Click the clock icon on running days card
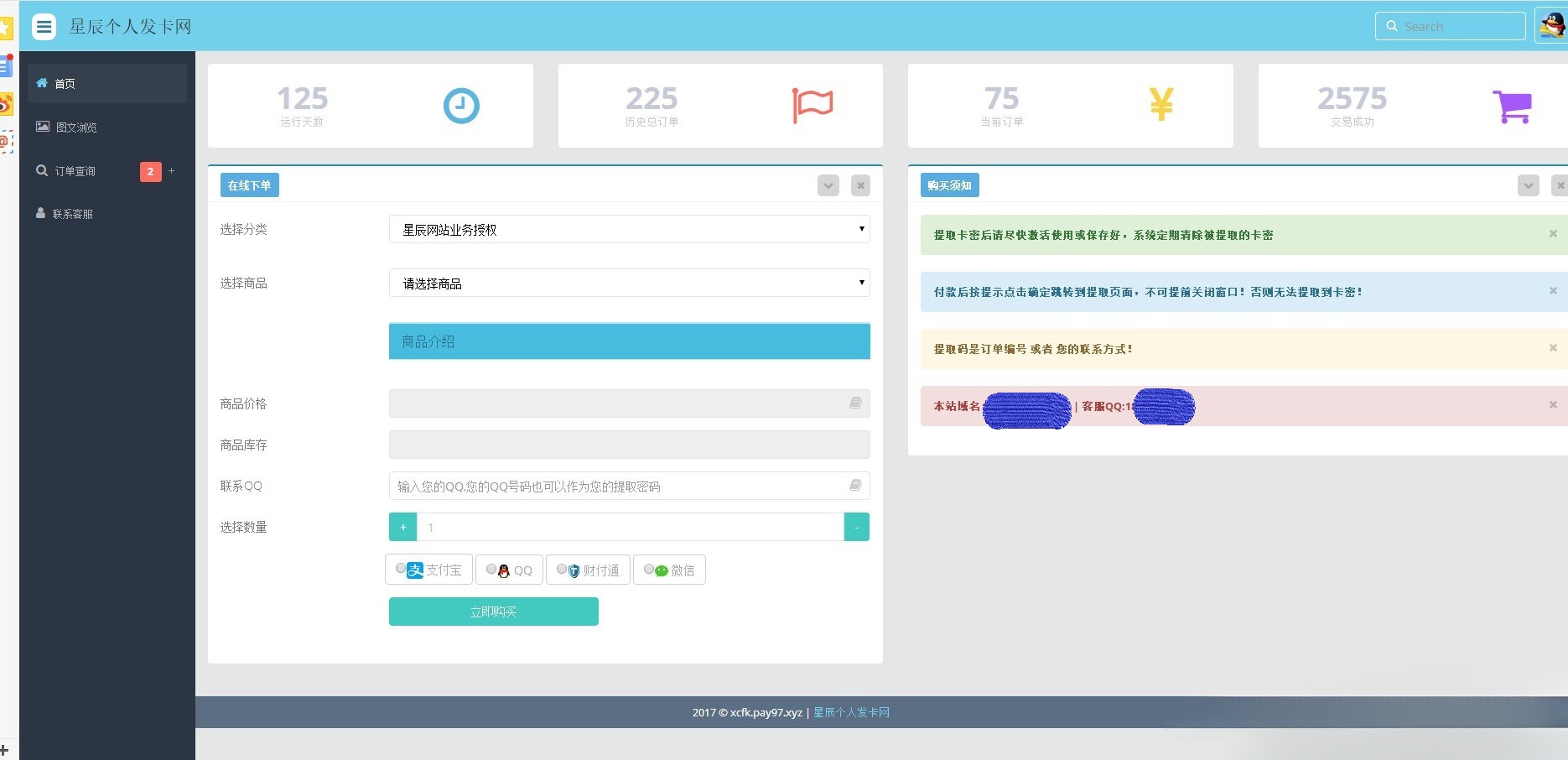The height and width of the screenshot is (760, 1568). (x=460, y=106)
